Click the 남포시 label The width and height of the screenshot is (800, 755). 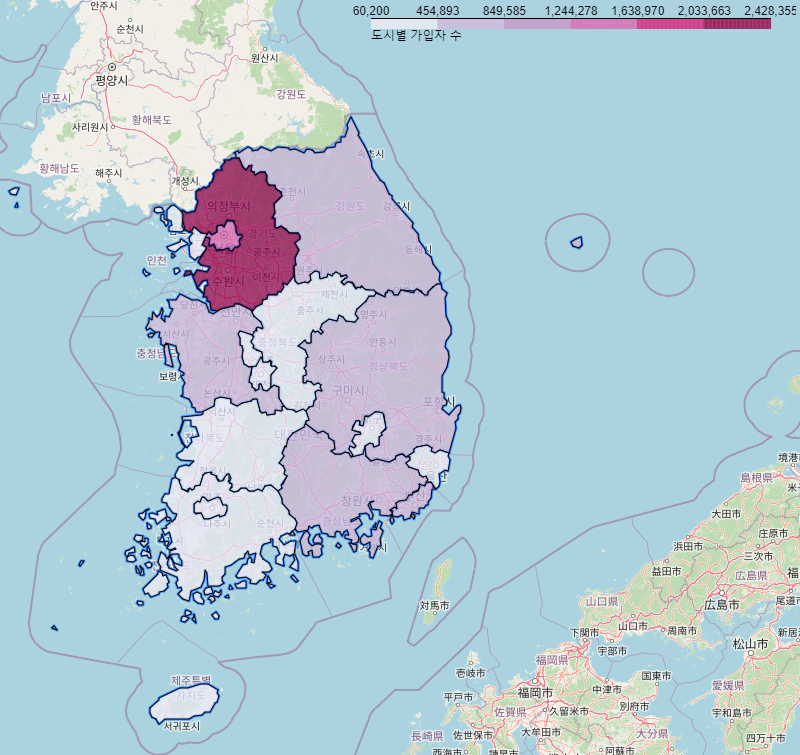[x=56, y=97]
